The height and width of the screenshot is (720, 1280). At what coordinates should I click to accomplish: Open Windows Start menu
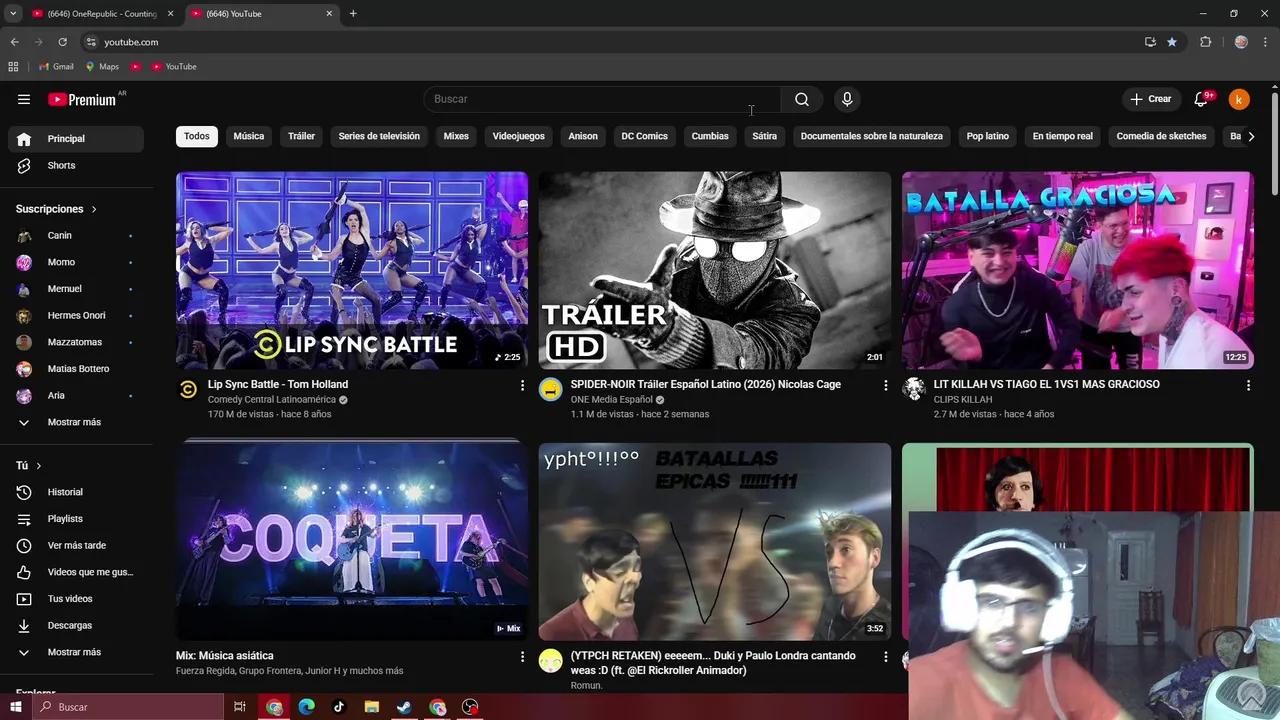point(16,707)
